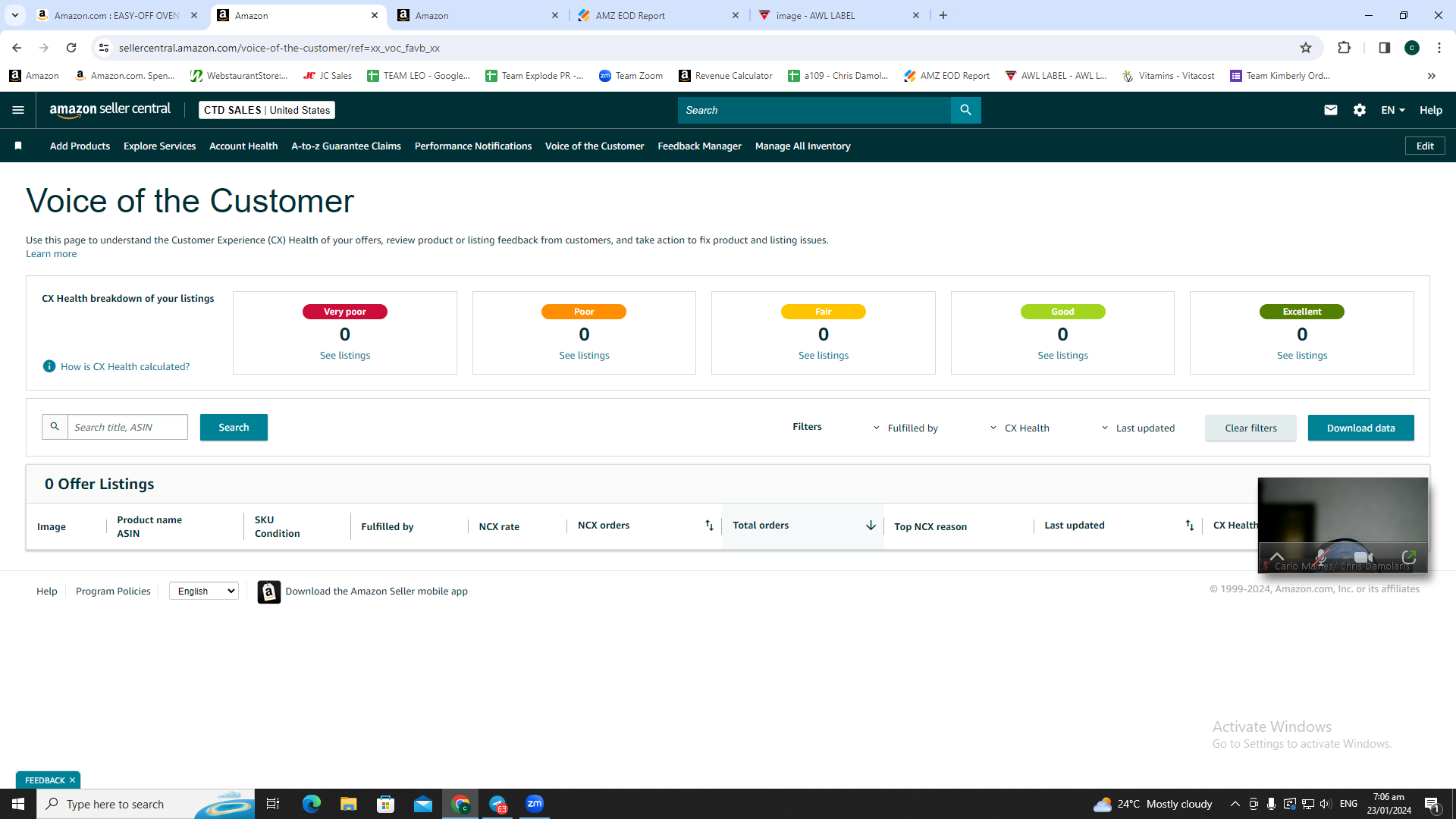Viewport: 1456px width, 819px height.
Task: Expand the Fulfilled by filter dropdown
Action: 906,428
